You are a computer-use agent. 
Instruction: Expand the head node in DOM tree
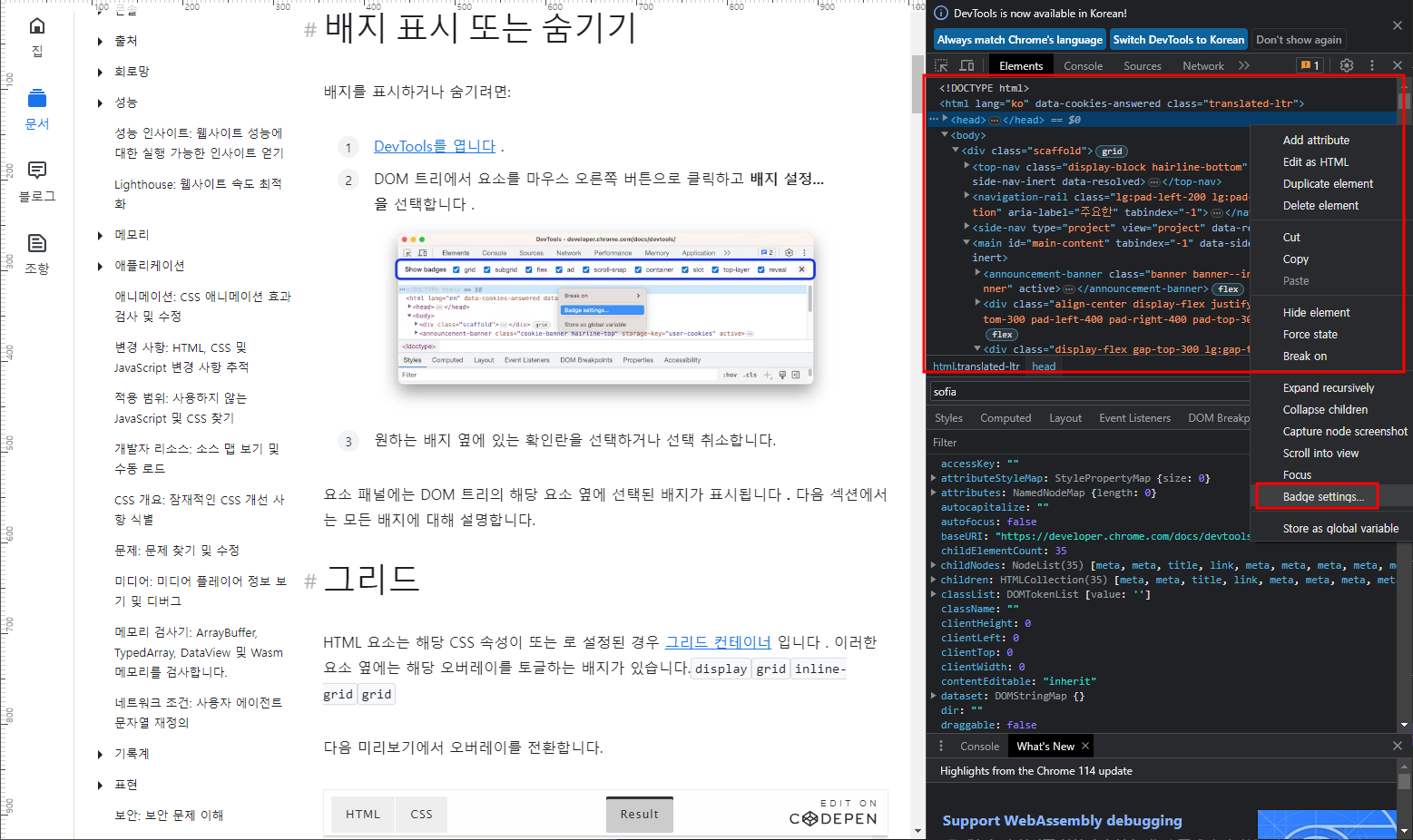click(946, 119)
